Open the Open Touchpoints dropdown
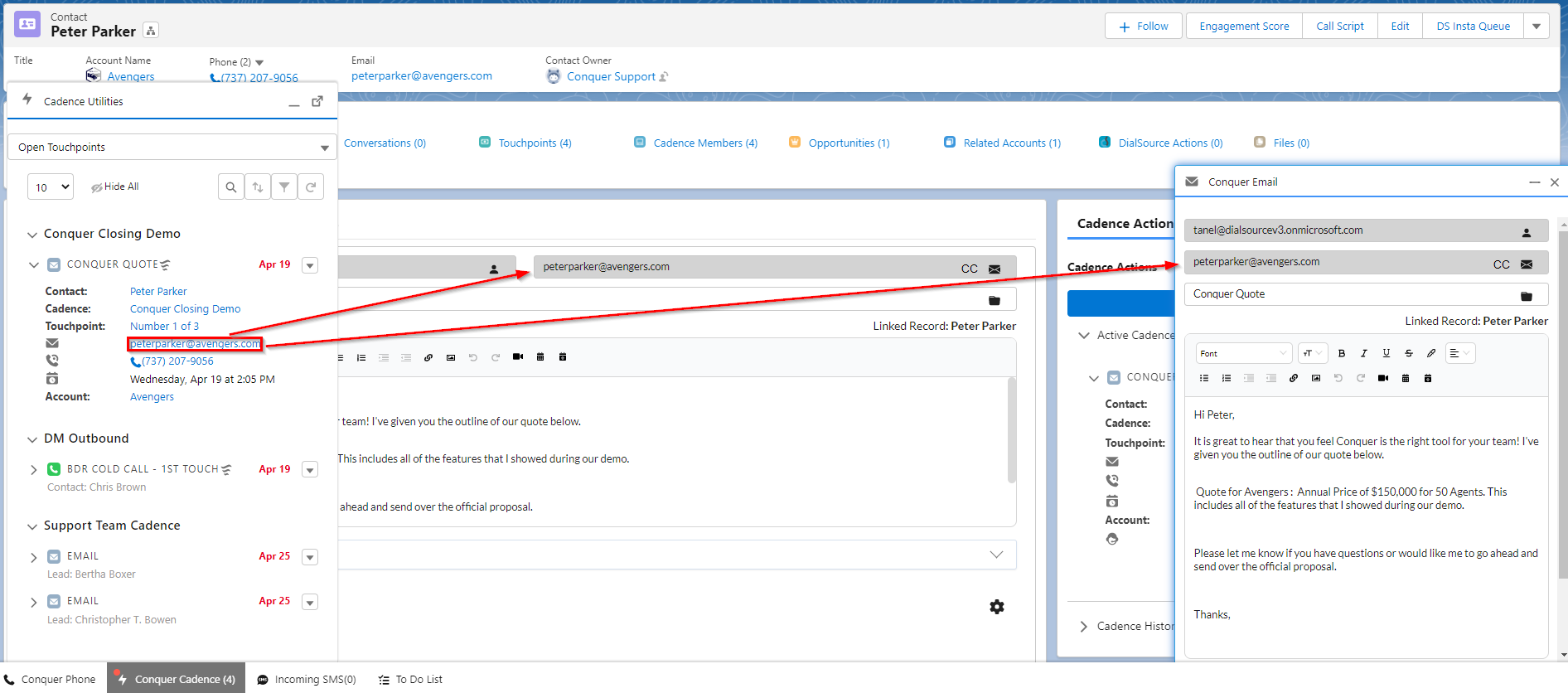The image size is (1568, 693). 172,148
